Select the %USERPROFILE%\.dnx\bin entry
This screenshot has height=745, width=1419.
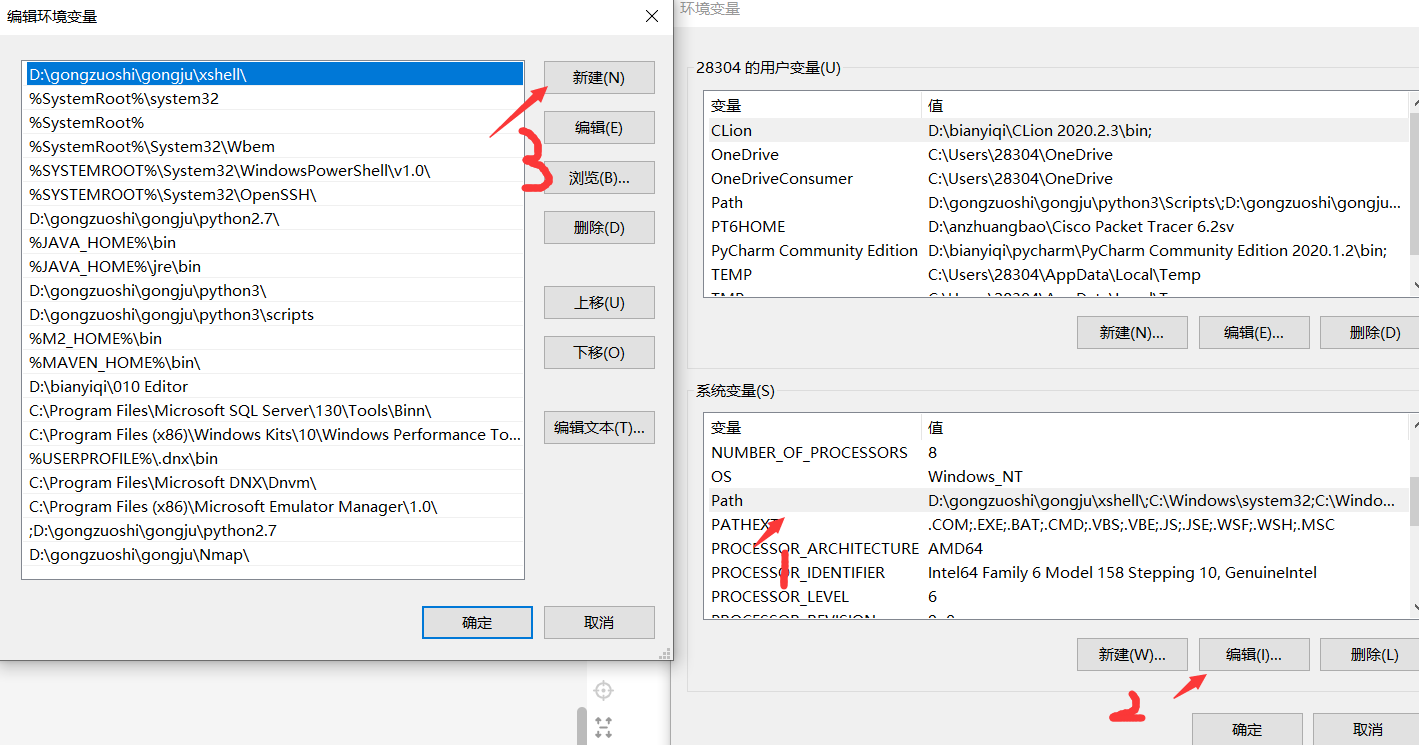(x=273, y=458)
